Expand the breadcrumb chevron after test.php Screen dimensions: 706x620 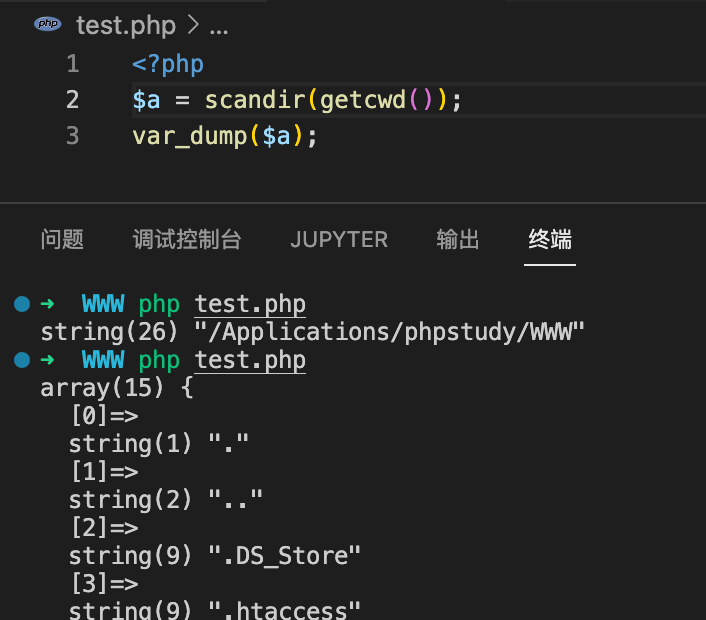click(193, 25)
